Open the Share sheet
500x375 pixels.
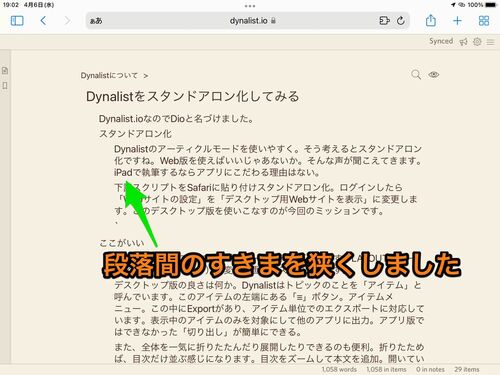[x=431, y=20]
